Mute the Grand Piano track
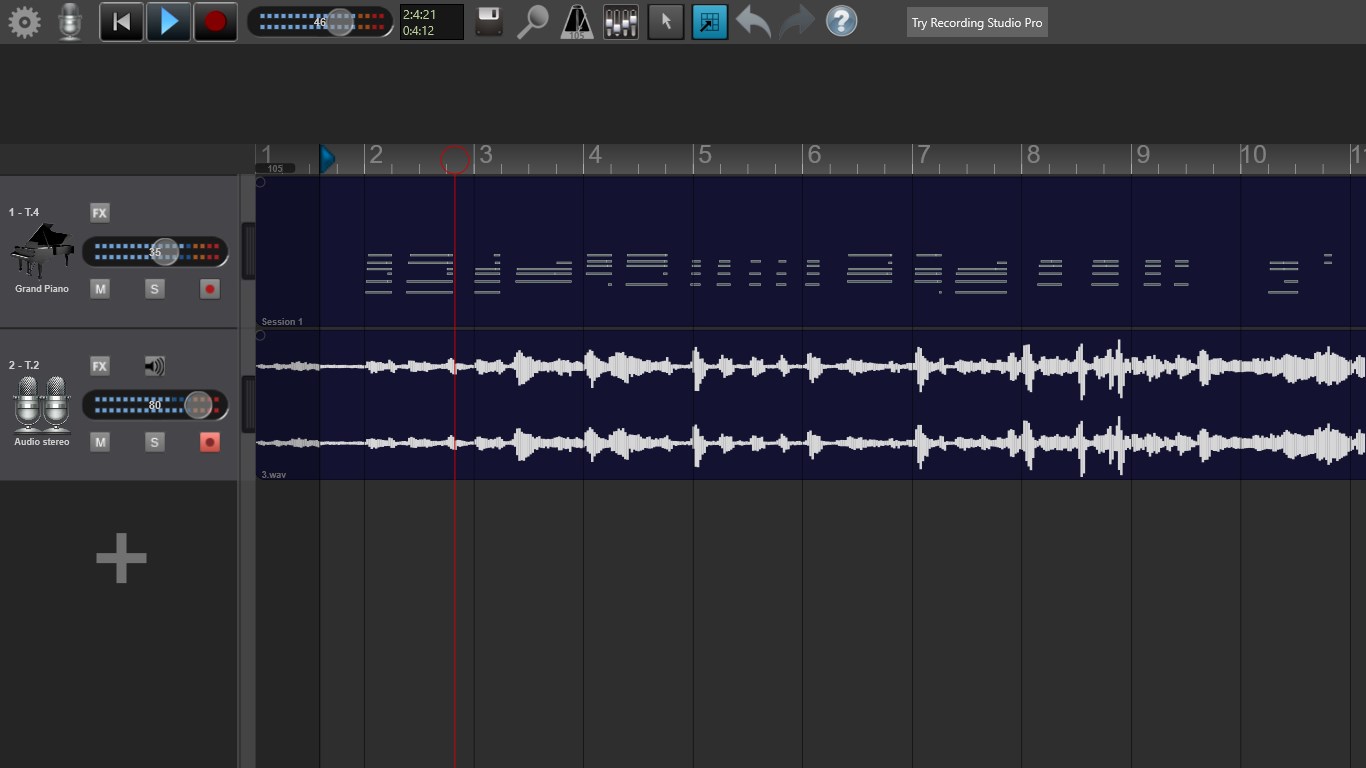Viewport: 1366px width, 768px height. point(99,288)
